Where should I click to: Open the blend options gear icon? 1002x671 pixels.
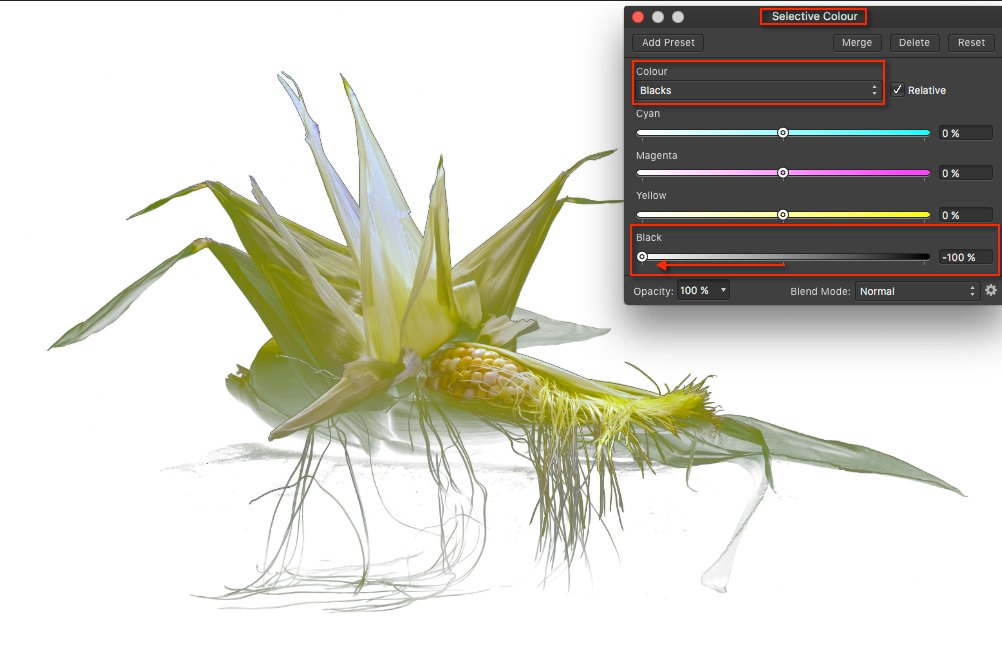(990, 290)
